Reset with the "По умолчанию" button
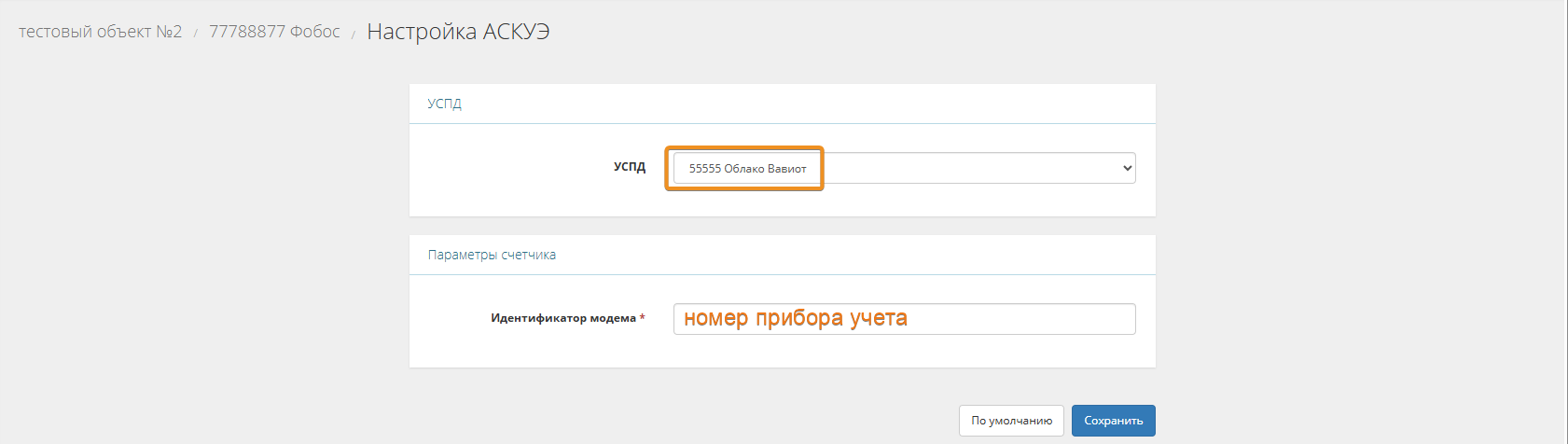This screenshot has height=444, width=1568. point(1011,421)
